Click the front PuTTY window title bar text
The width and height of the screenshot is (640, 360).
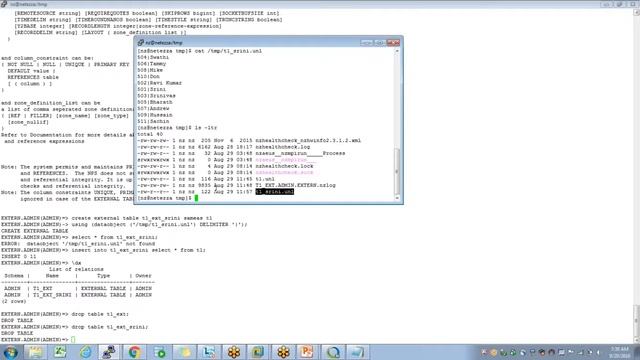(x=164, y=42)
